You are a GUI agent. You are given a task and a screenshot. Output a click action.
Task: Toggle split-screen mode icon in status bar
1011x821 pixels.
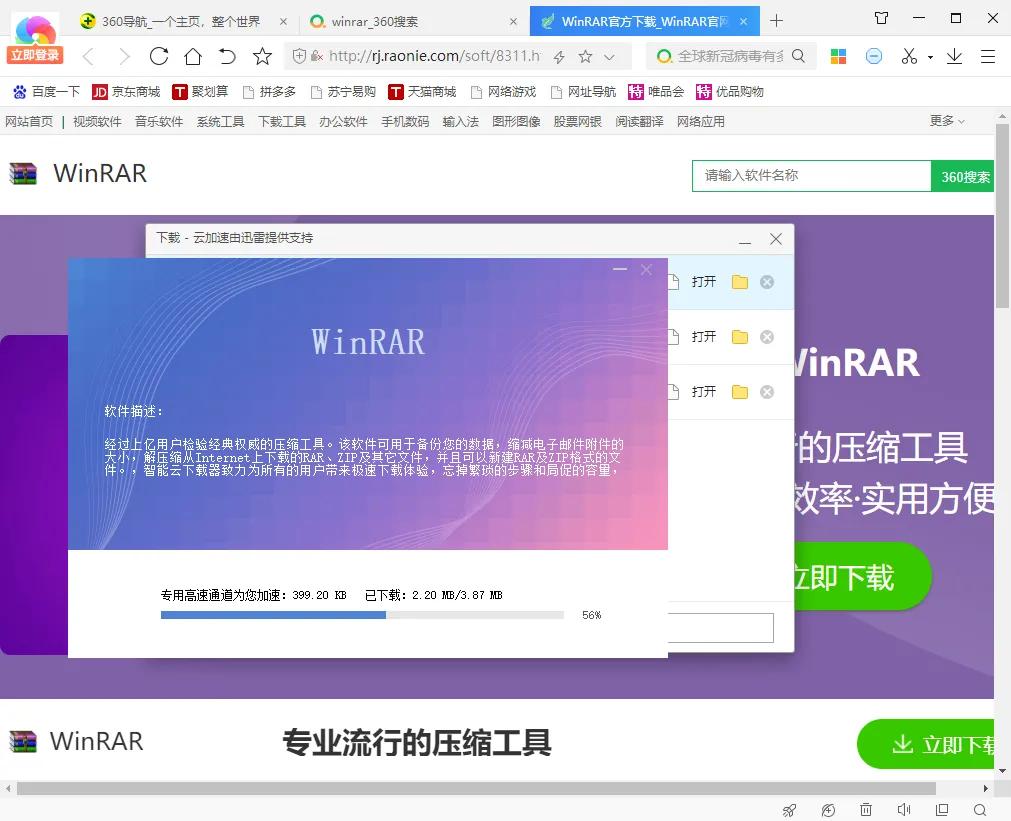(941, 810)
